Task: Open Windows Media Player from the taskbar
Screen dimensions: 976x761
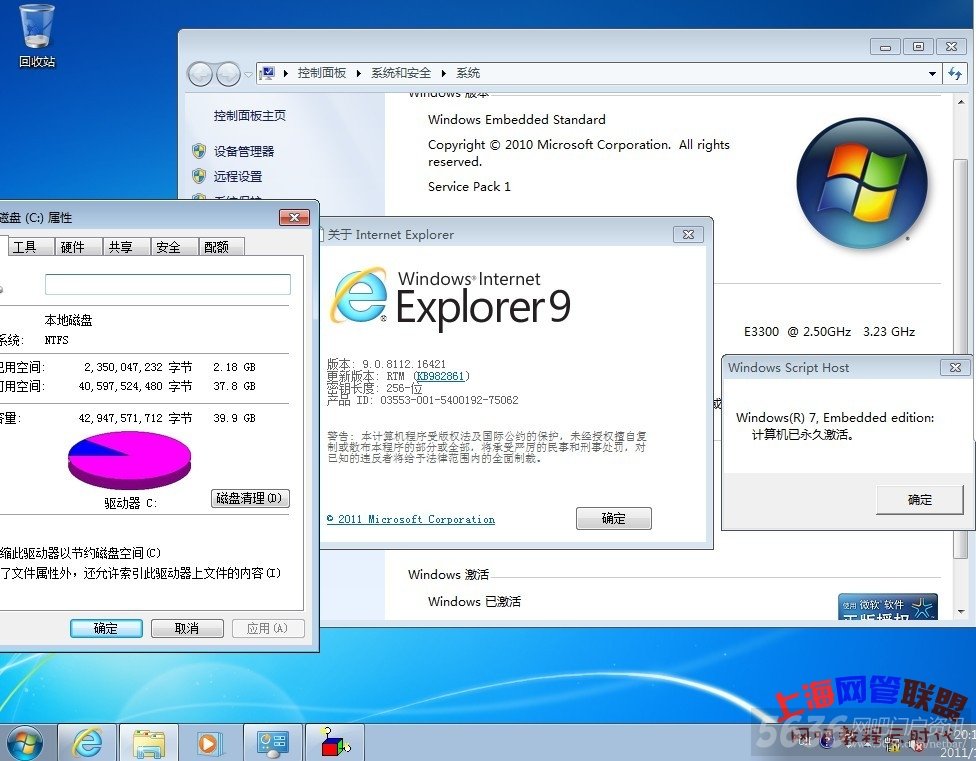Action: coord(210,742)
